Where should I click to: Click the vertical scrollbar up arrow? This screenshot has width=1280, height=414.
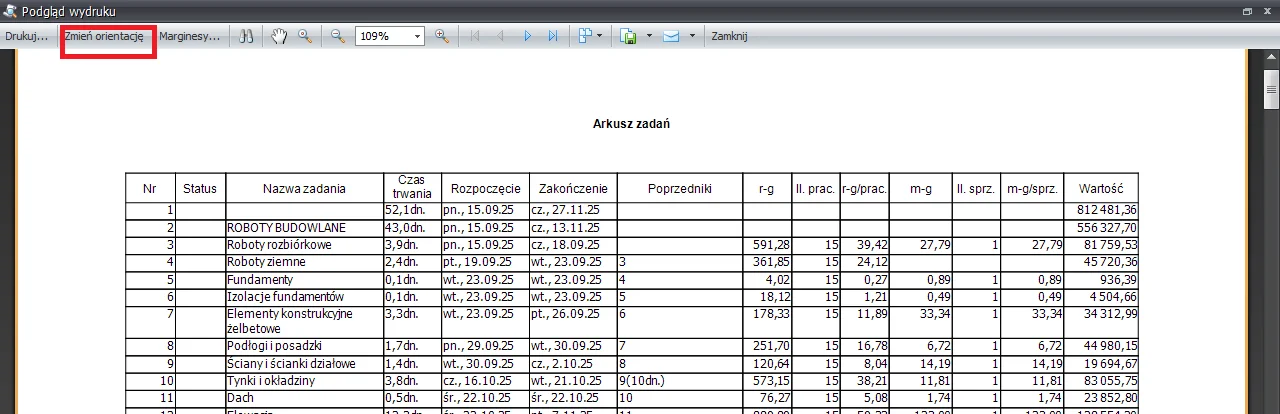(x=1272, y=59)
